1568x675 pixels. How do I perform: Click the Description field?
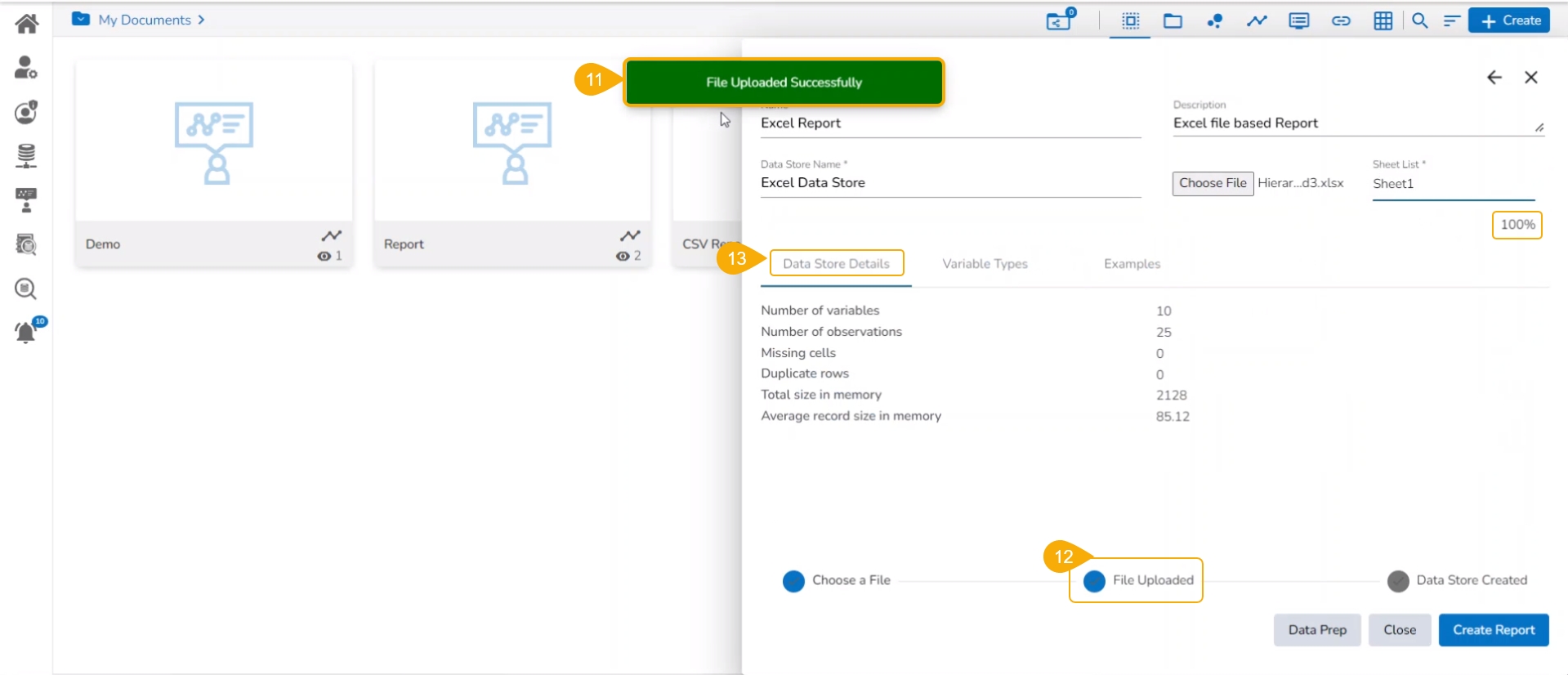click(1358, 123)
